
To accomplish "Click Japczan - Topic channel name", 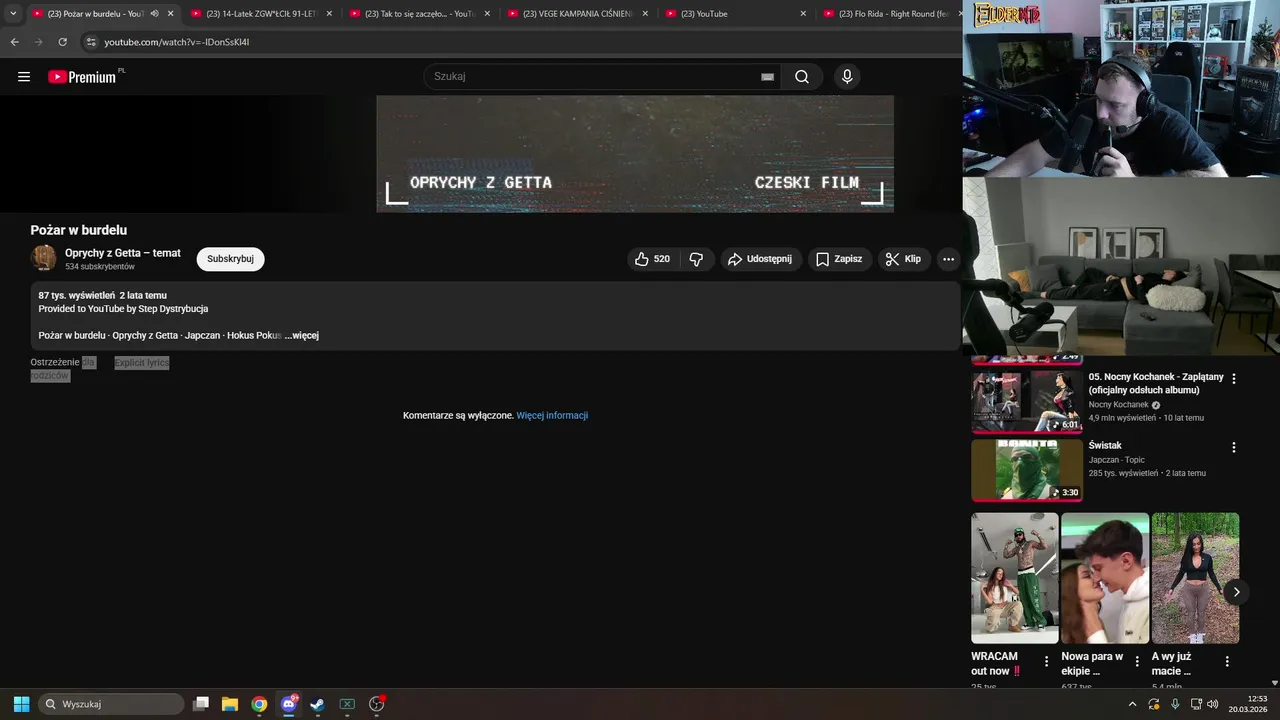I will click(1117, 460).
